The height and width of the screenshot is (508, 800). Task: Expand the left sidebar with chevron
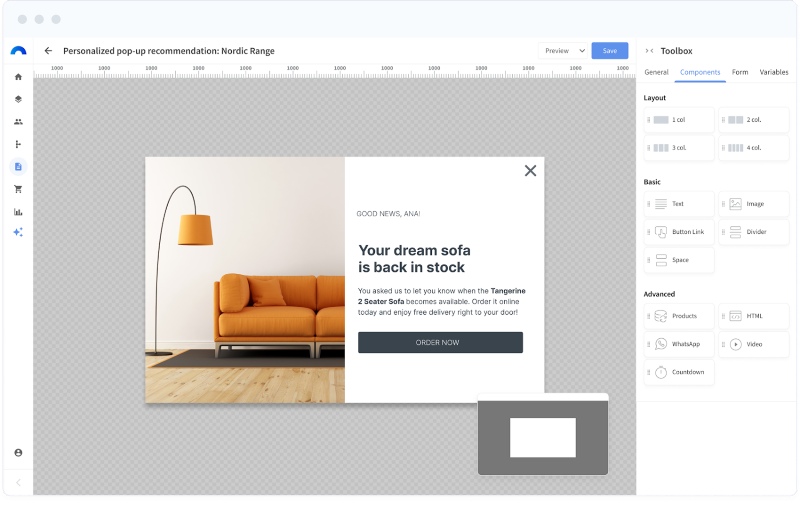pyautogui.click(x=18, y=483)
